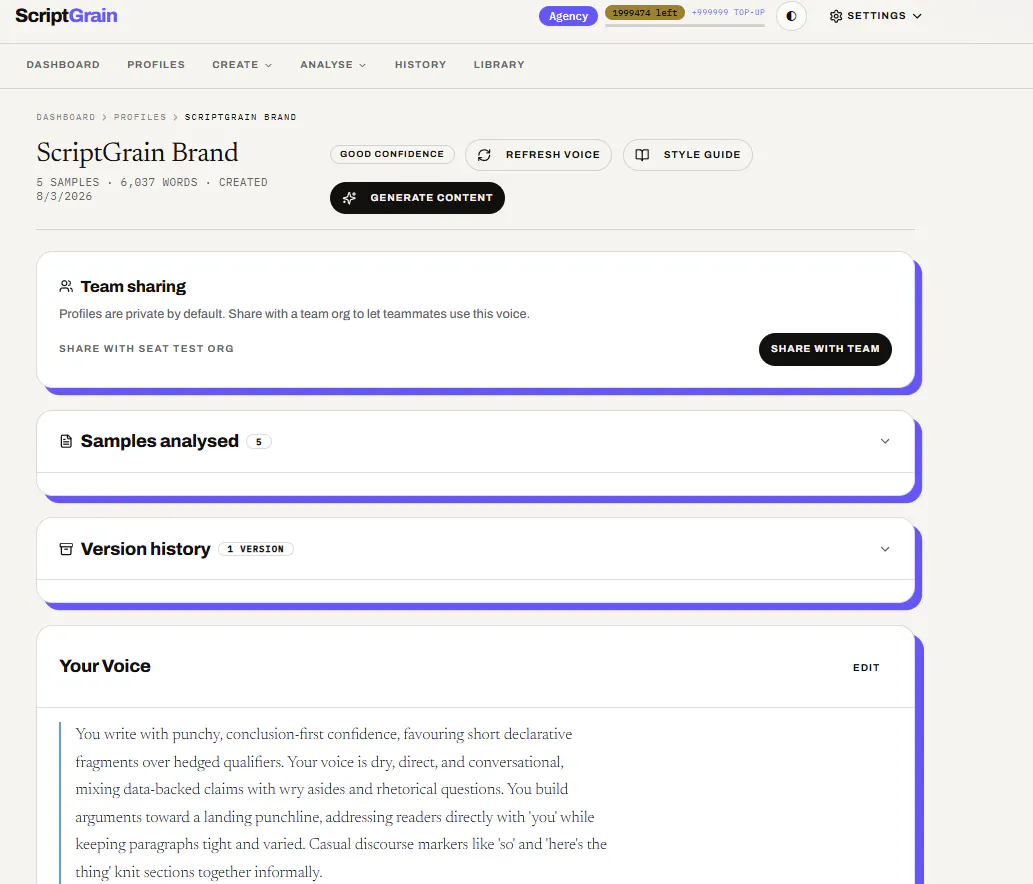Toggle the dark mode half-moon icon
Image resolution: width=1033 pixels, height=884 pixels.
(x=791, y=16)
